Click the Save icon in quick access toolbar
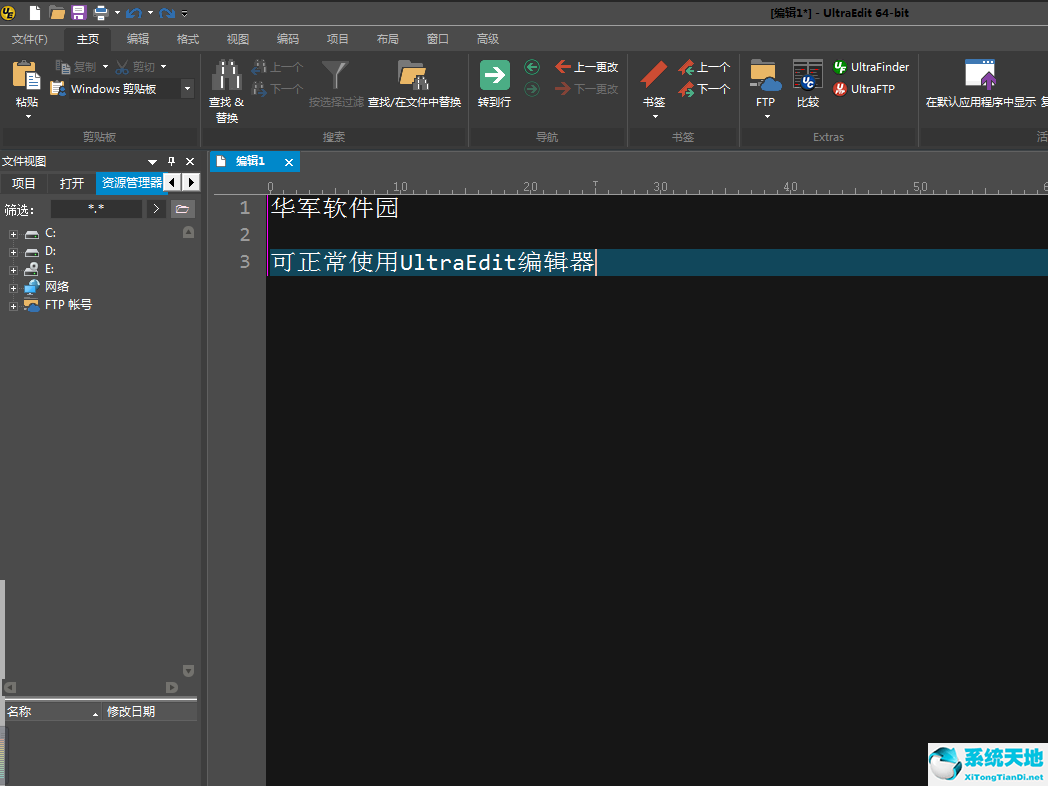This screenshot has height=786, width=1048. [x=79, y=12]
